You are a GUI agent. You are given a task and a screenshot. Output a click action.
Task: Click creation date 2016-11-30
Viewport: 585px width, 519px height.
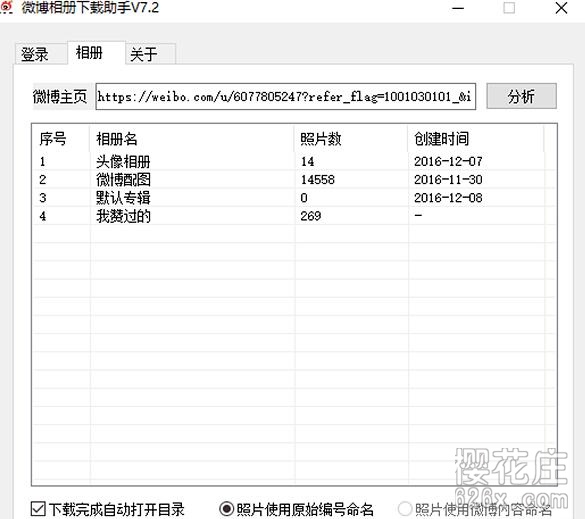coord(448,180)
